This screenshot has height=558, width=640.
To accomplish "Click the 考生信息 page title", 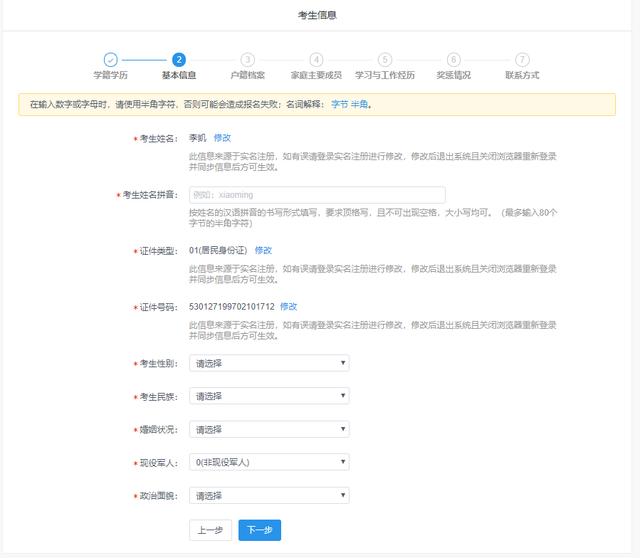I will 317,16.
